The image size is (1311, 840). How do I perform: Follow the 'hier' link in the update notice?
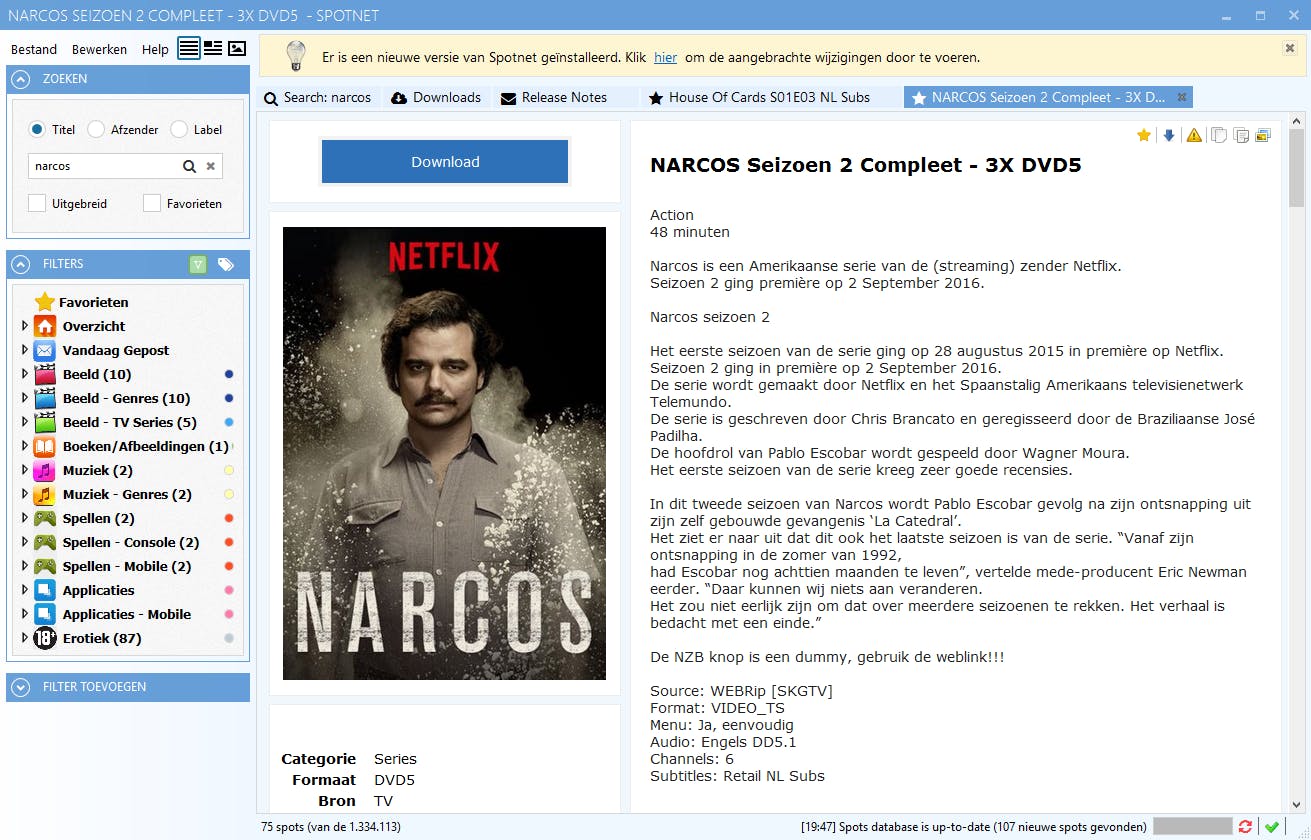click(x=666, y=57)
